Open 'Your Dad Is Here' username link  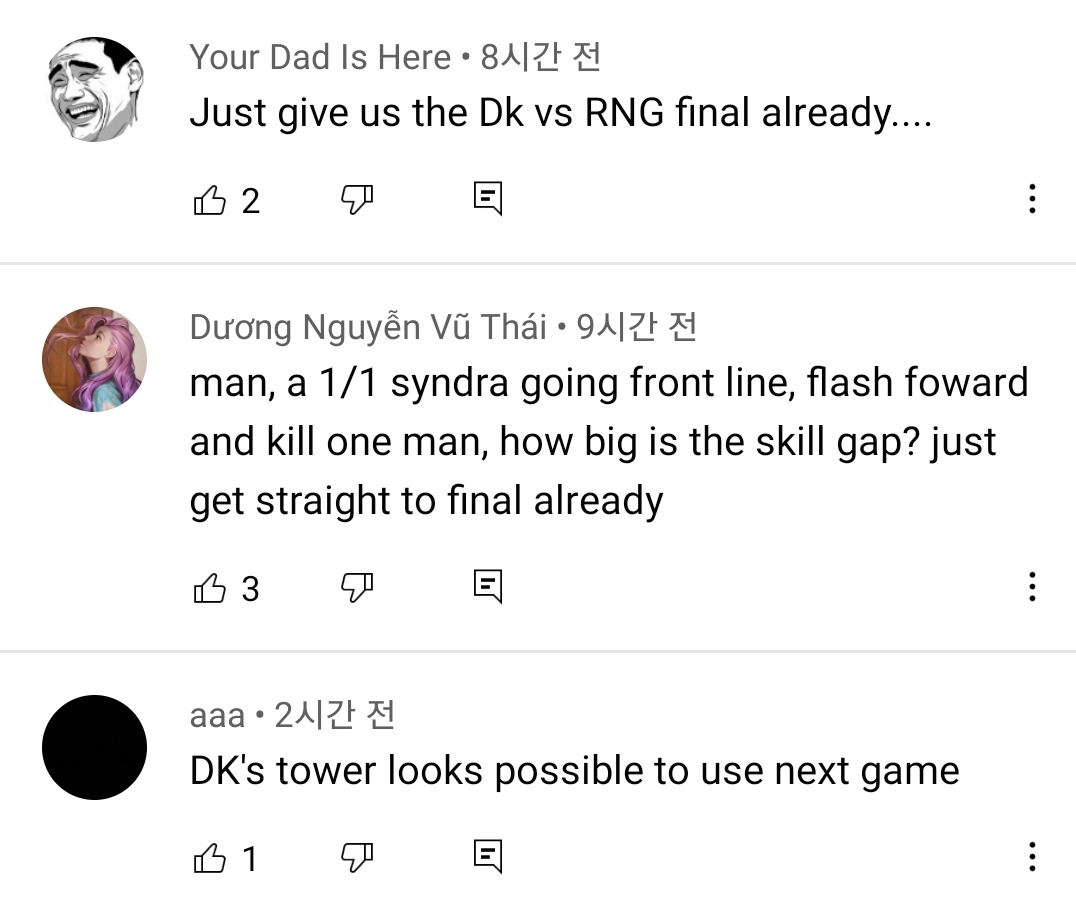(x=320, y=57)
